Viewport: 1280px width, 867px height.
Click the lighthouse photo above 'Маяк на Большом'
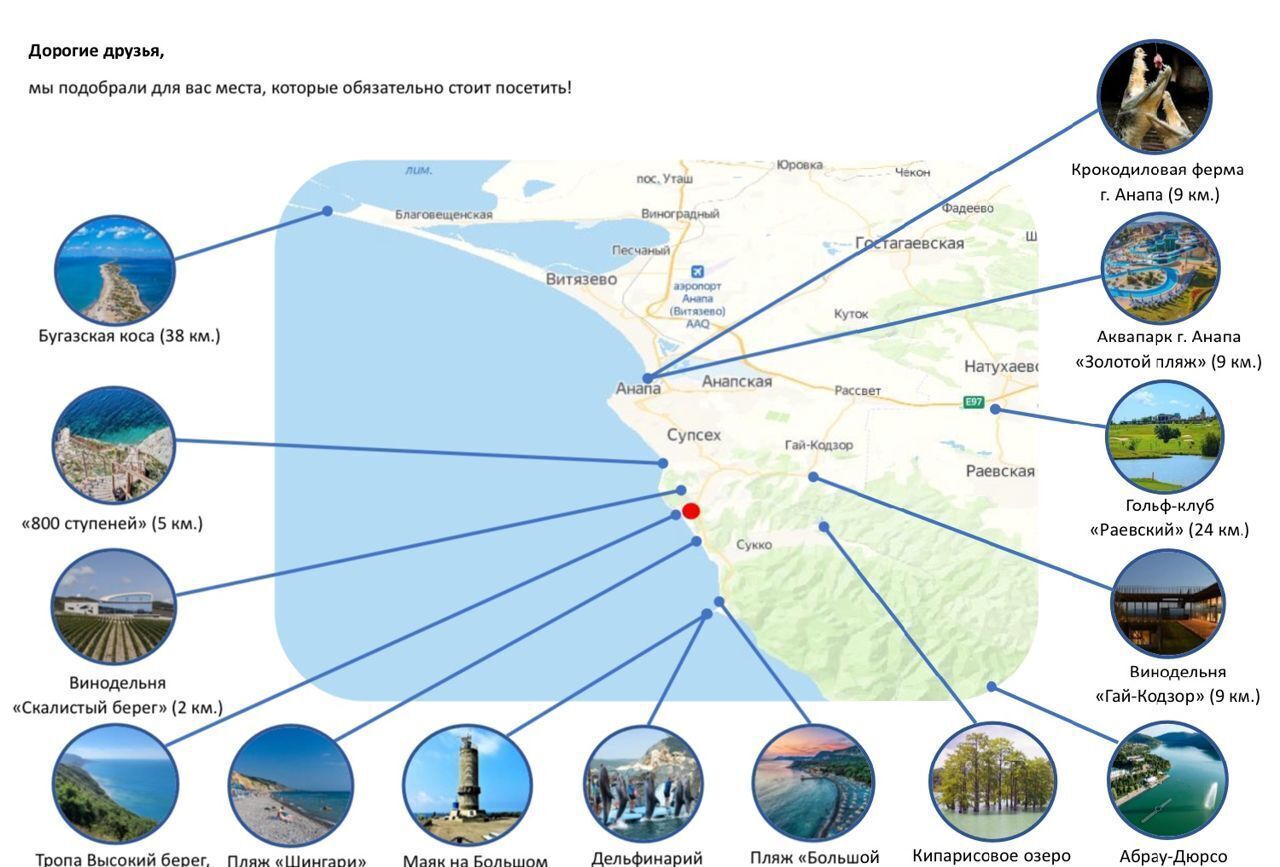(467, 786)
